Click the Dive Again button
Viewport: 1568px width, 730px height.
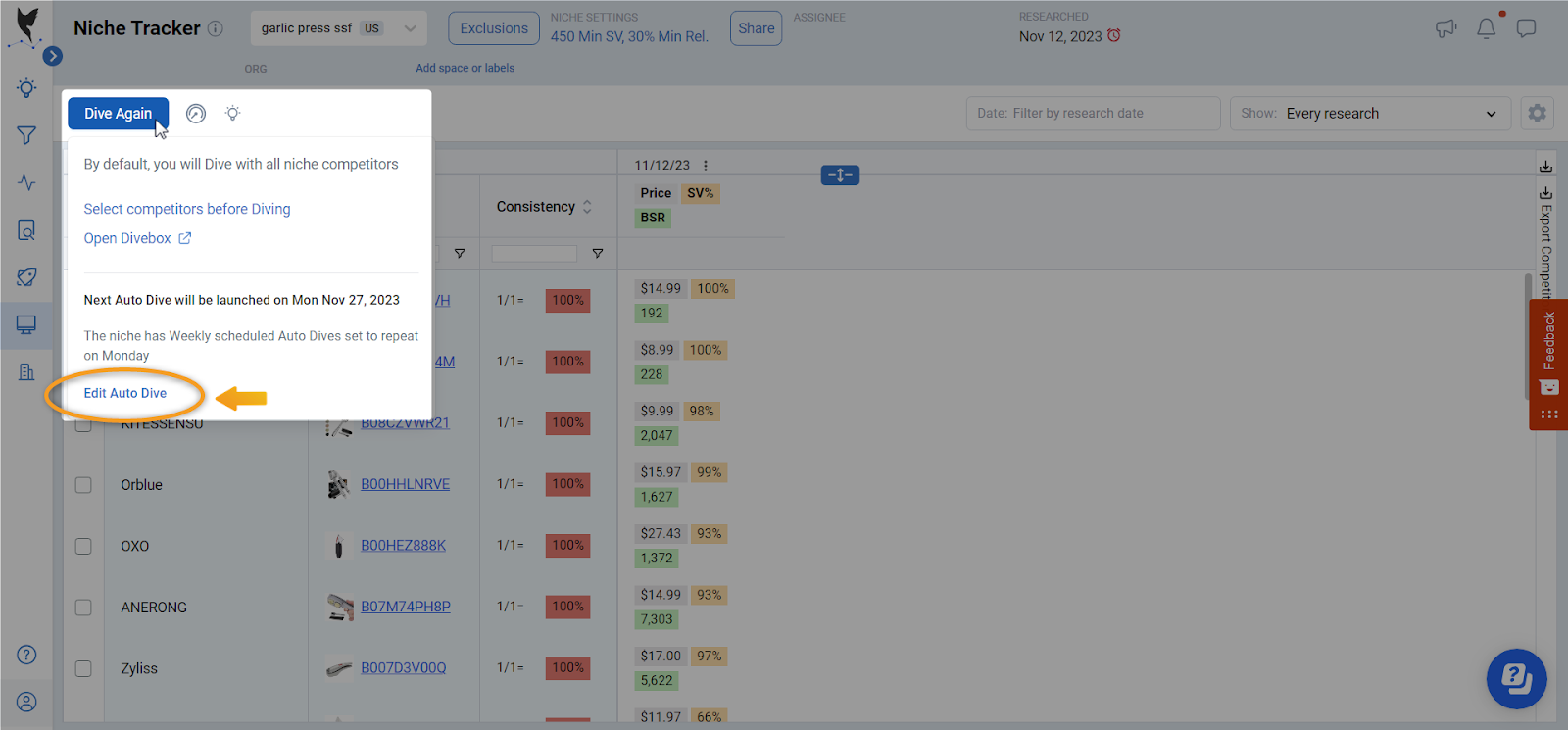(119, 114)
